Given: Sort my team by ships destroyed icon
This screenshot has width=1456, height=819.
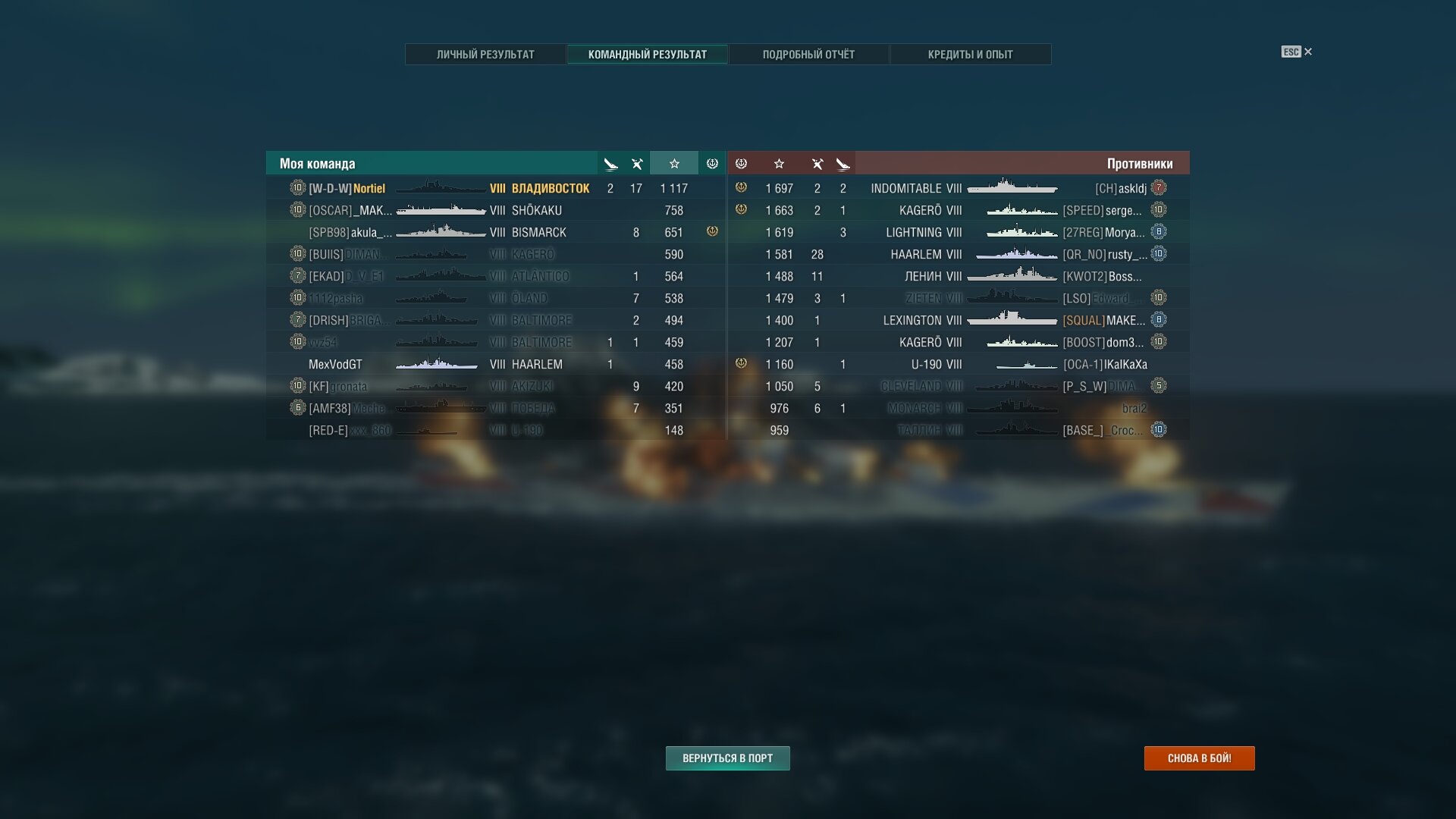Looking at the screenshot, I should coord(637,164).
